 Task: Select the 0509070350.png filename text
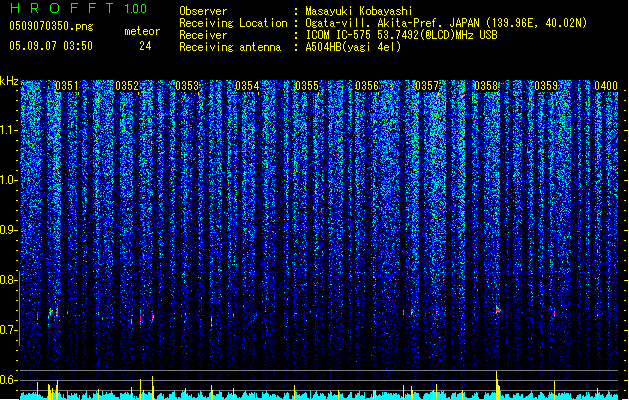[x=51, y=26]
